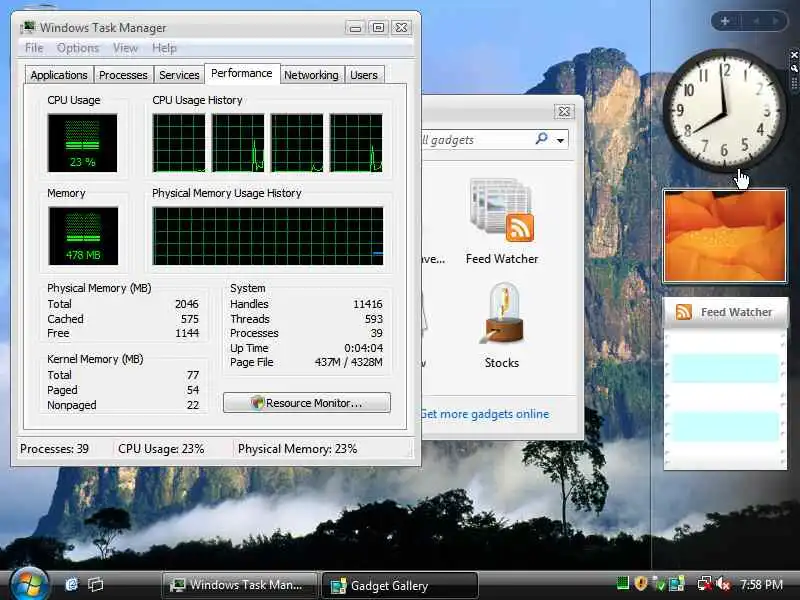Click the network disconnected tray icon

pos(705,583)
